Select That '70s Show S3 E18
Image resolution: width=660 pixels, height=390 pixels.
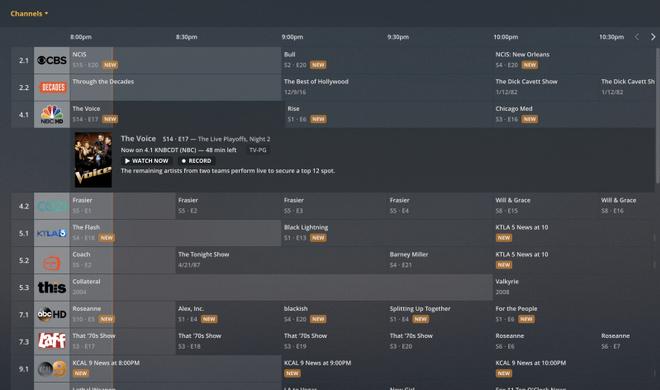click(x=228, y=342)
